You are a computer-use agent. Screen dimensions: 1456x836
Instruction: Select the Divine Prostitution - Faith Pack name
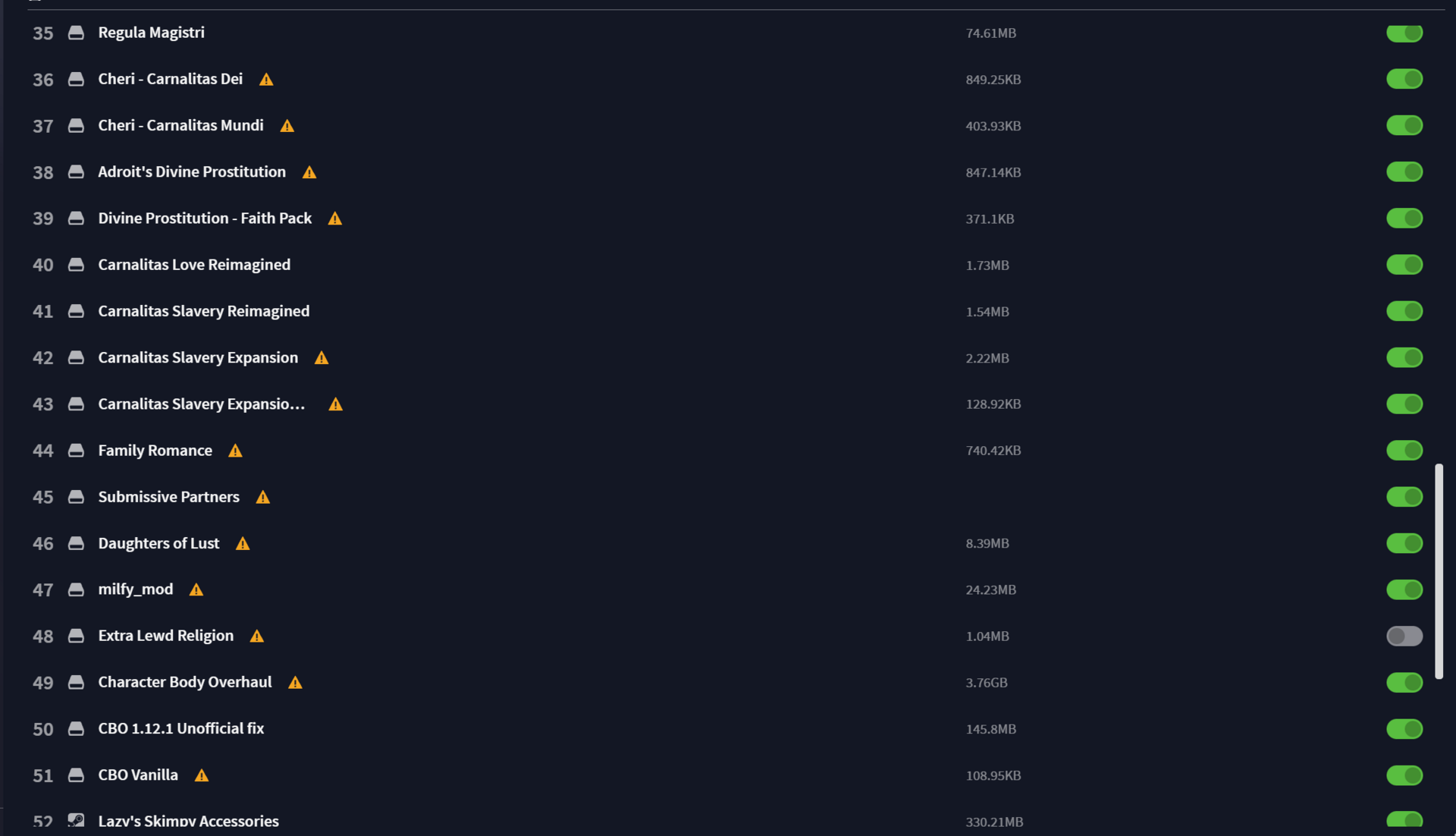pyautogui.click(x=205, y=218)
